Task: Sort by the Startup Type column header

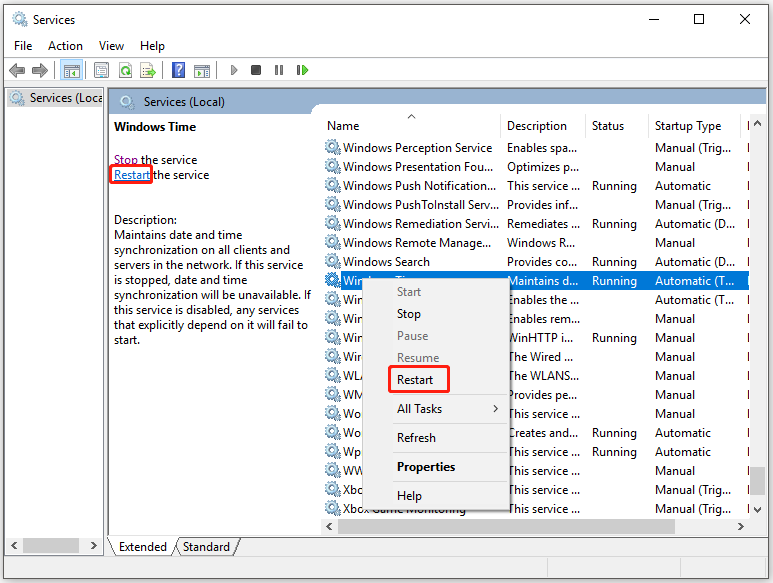Action: tap(694, 126)
